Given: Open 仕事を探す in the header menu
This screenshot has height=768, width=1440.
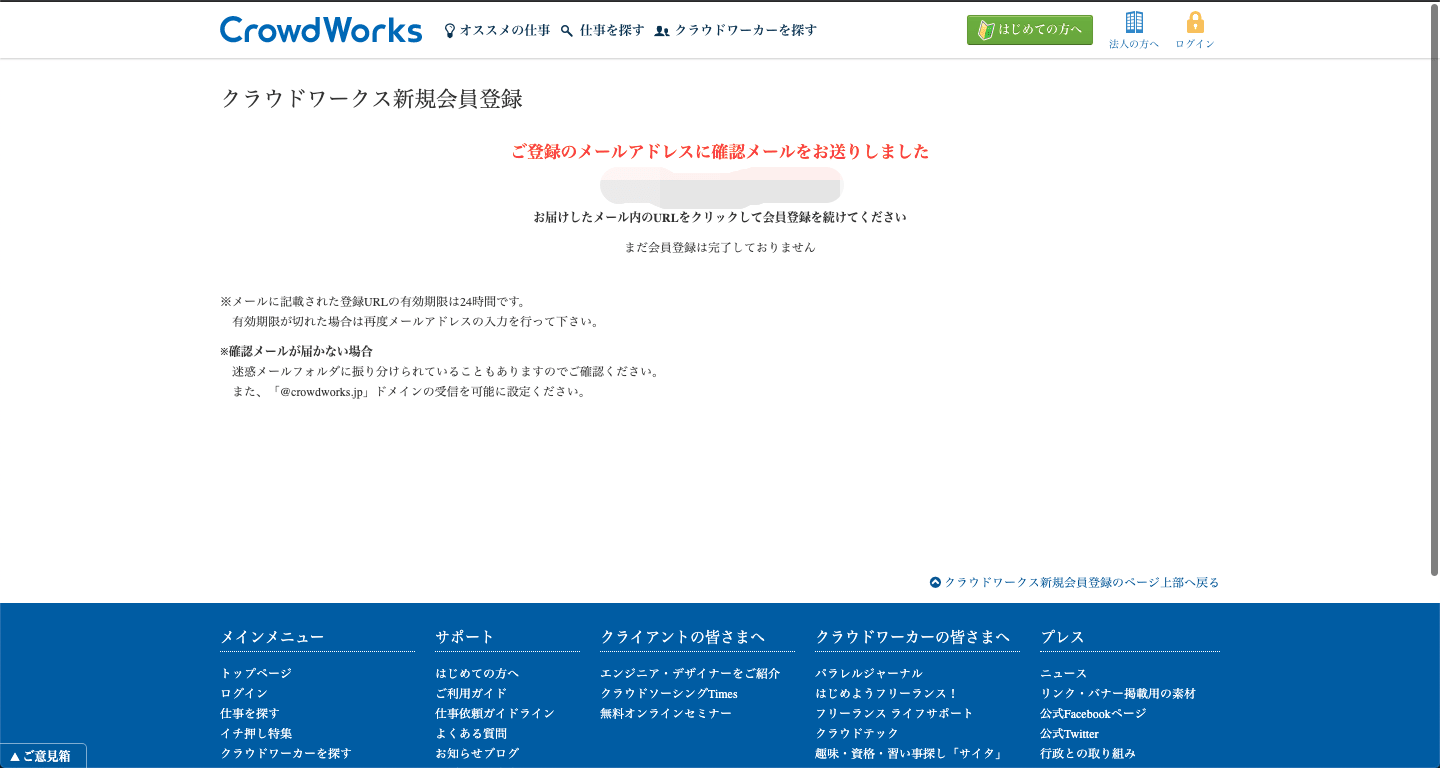Looking at the screenshot, I should pyautogui.click(x=612, y=30).
